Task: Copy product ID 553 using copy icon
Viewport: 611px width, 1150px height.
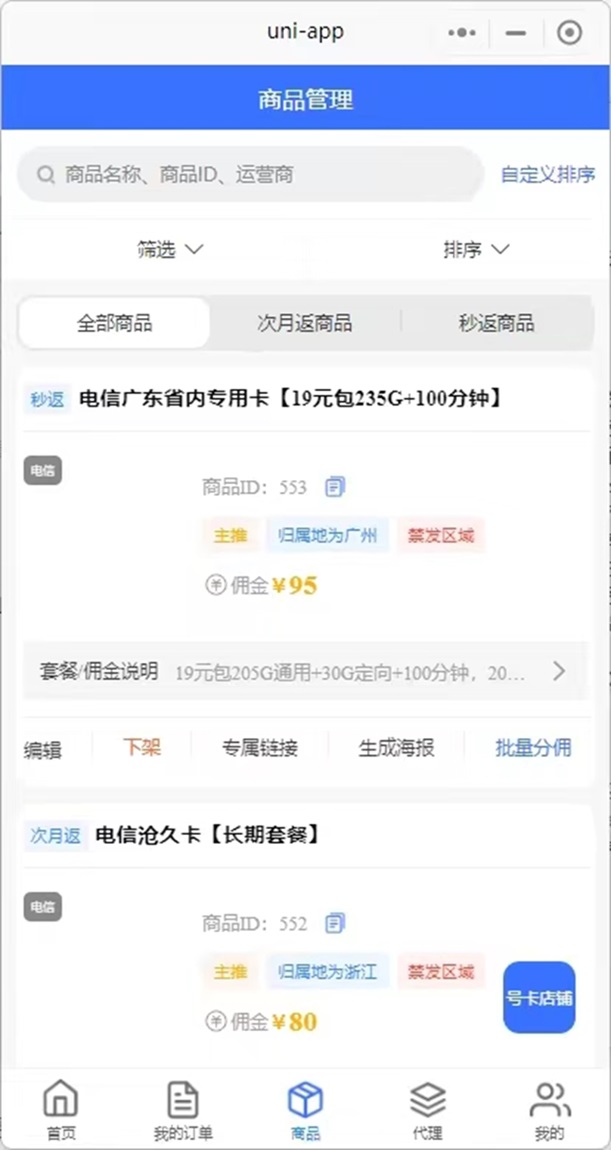Action: (x=334, y=486)
